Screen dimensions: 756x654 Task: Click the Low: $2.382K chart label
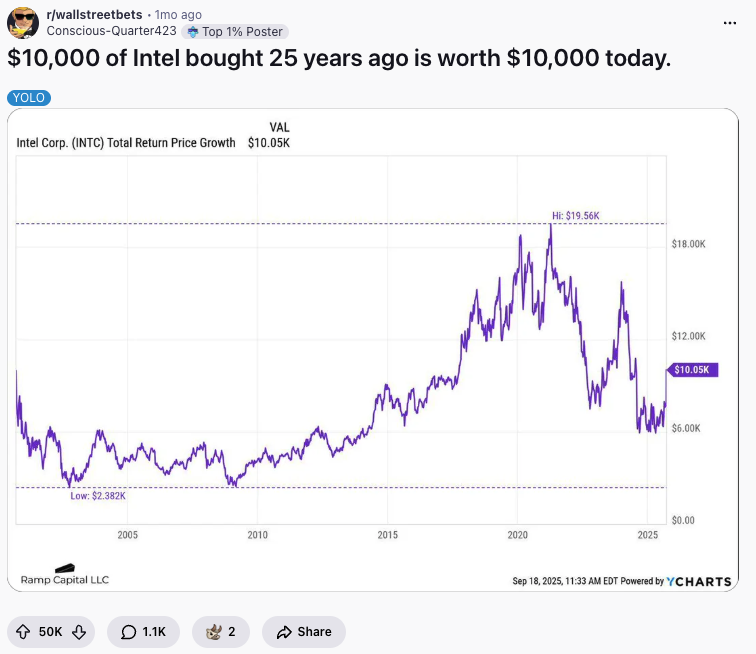click(x=98, y=496)
